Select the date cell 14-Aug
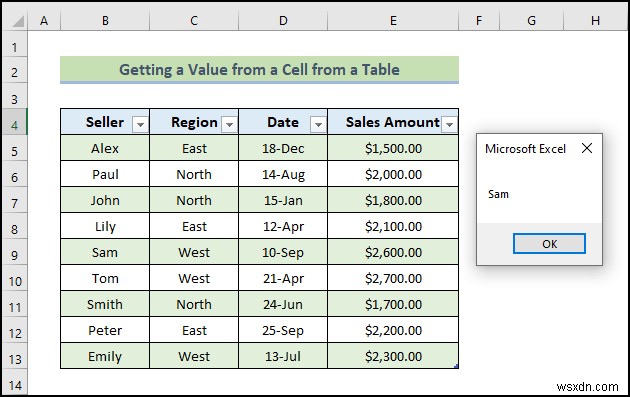 [283, 174]
